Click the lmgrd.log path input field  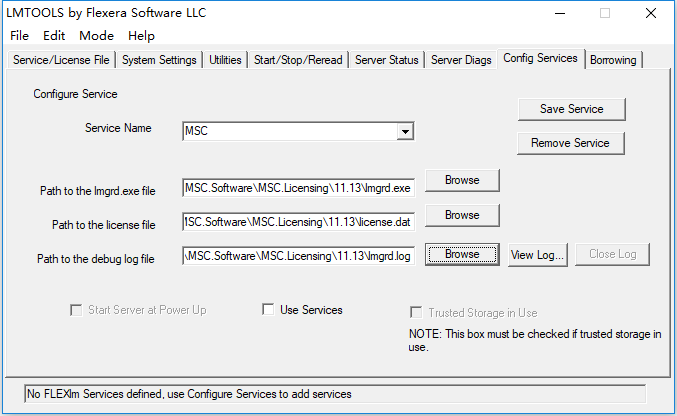tap(298, 256)
